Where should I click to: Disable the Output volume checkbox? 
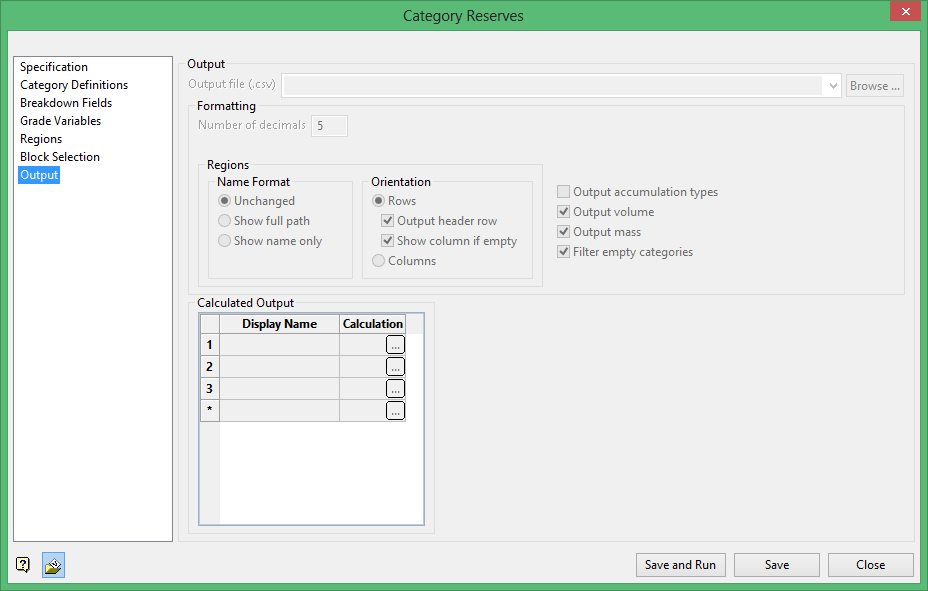click(565, 212)
